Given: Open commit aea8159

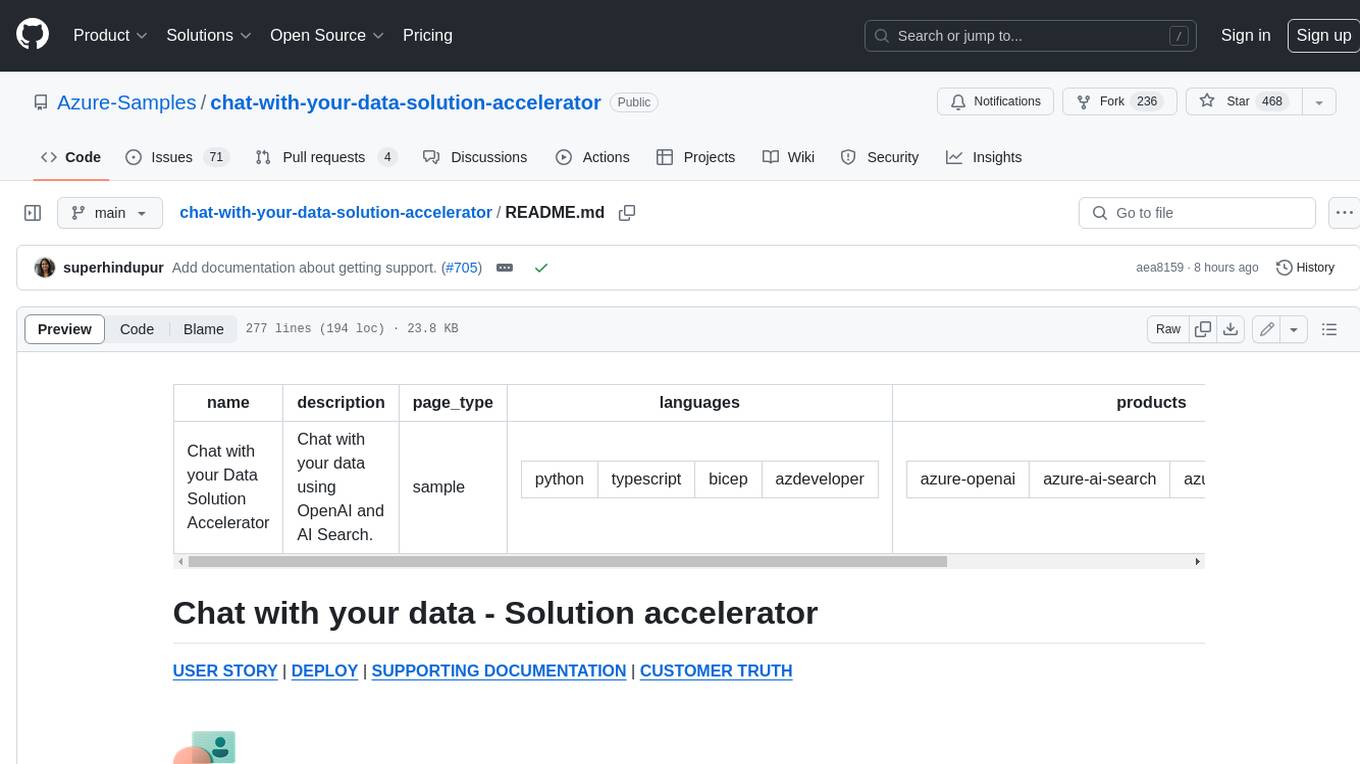Looking at the screenshot, I should [1159, 268].
